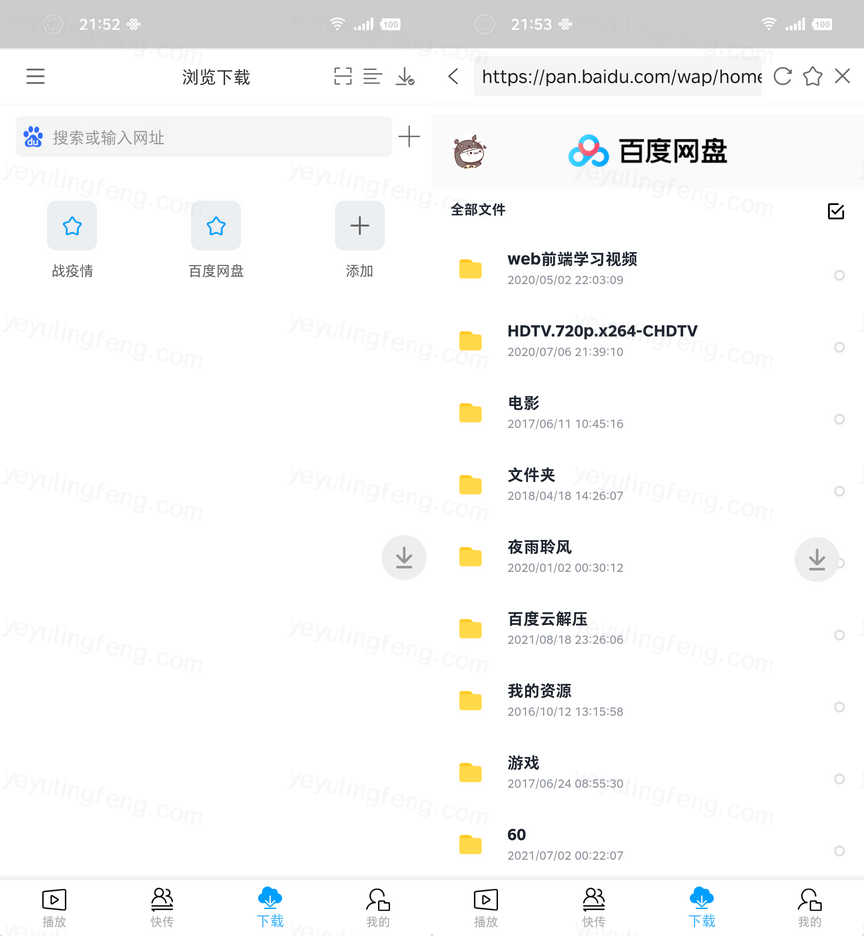Tap floating download button on right screen

tap(817, 559)
